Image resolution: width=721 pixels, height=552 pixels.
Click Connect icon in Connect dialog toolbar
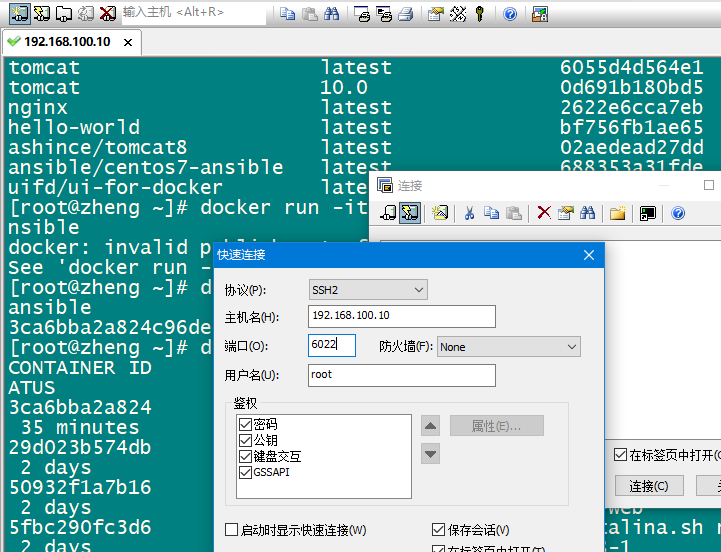[388, 213]
